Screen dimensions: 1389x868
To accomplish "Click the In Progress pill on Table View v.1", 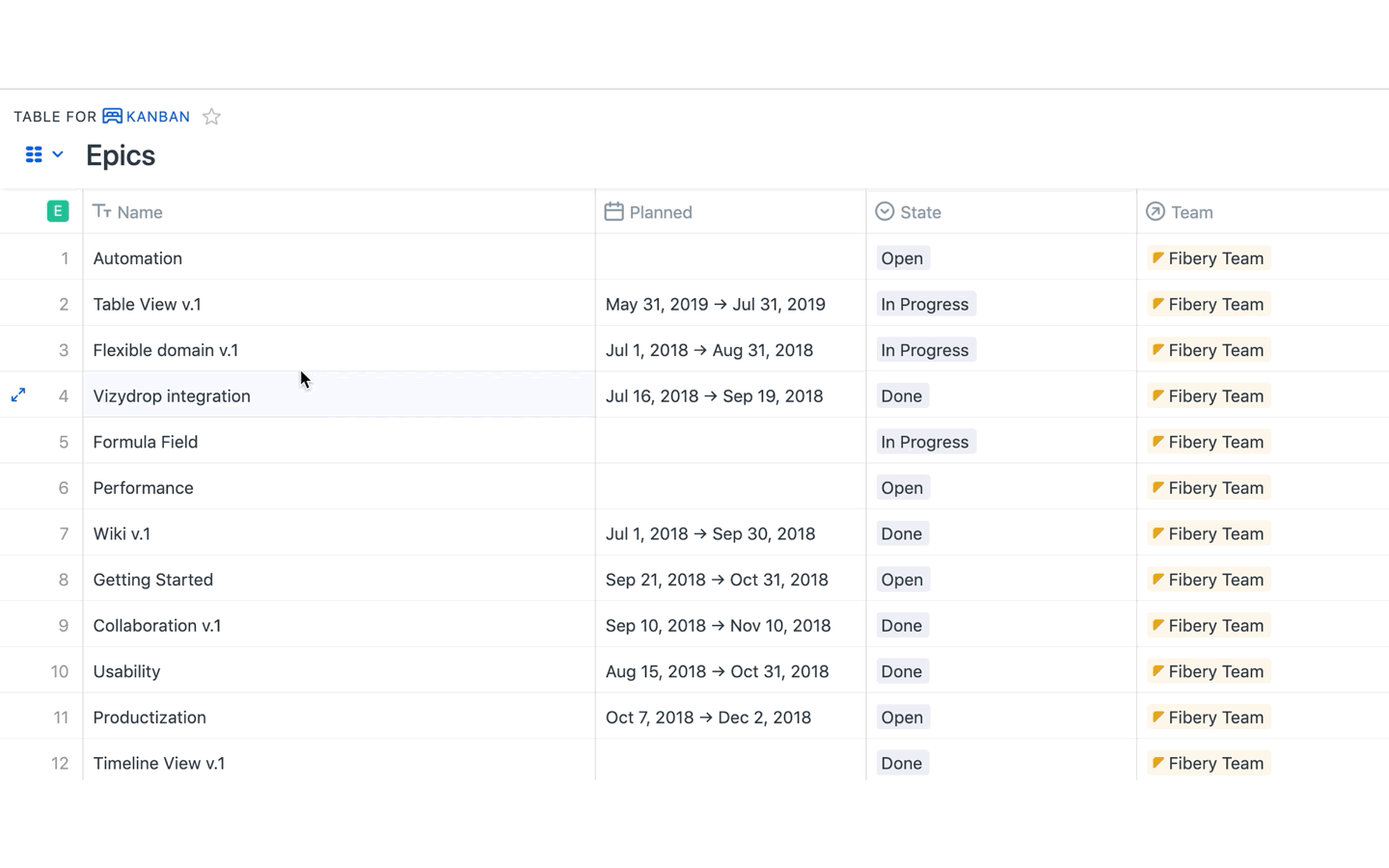I will tap(924, 304).
